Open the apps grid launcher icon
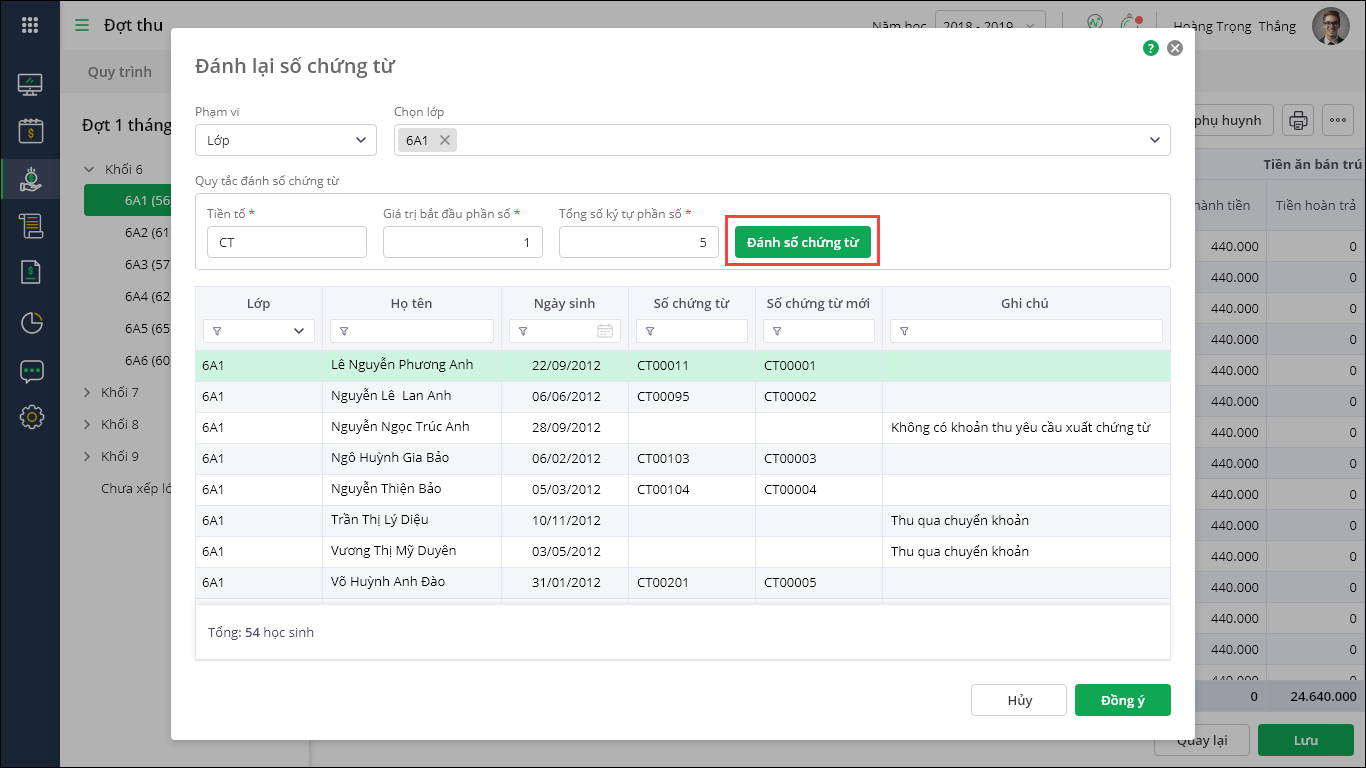Viewport: 1366px width, 768px height. pyautogui.click(x=30, y=26)
